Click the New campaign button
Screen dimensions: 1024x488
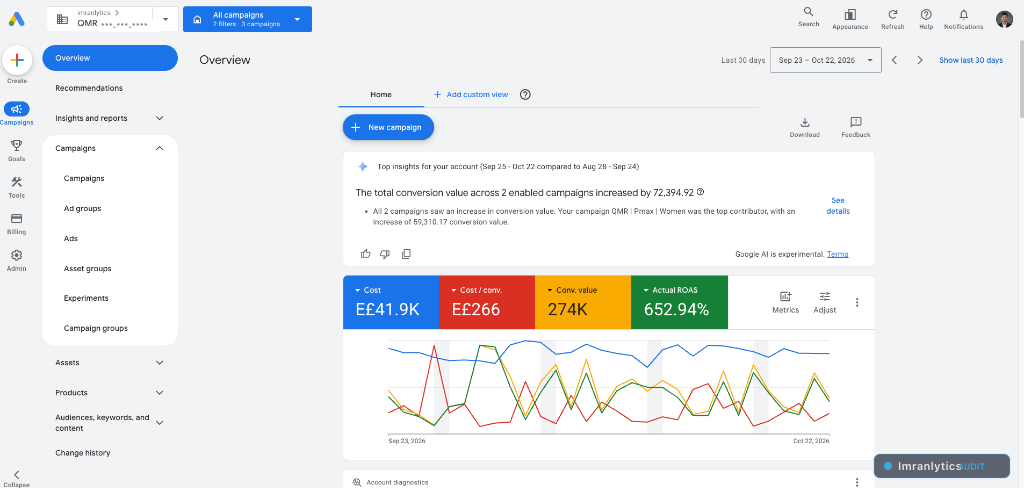(x=388, y=127)
